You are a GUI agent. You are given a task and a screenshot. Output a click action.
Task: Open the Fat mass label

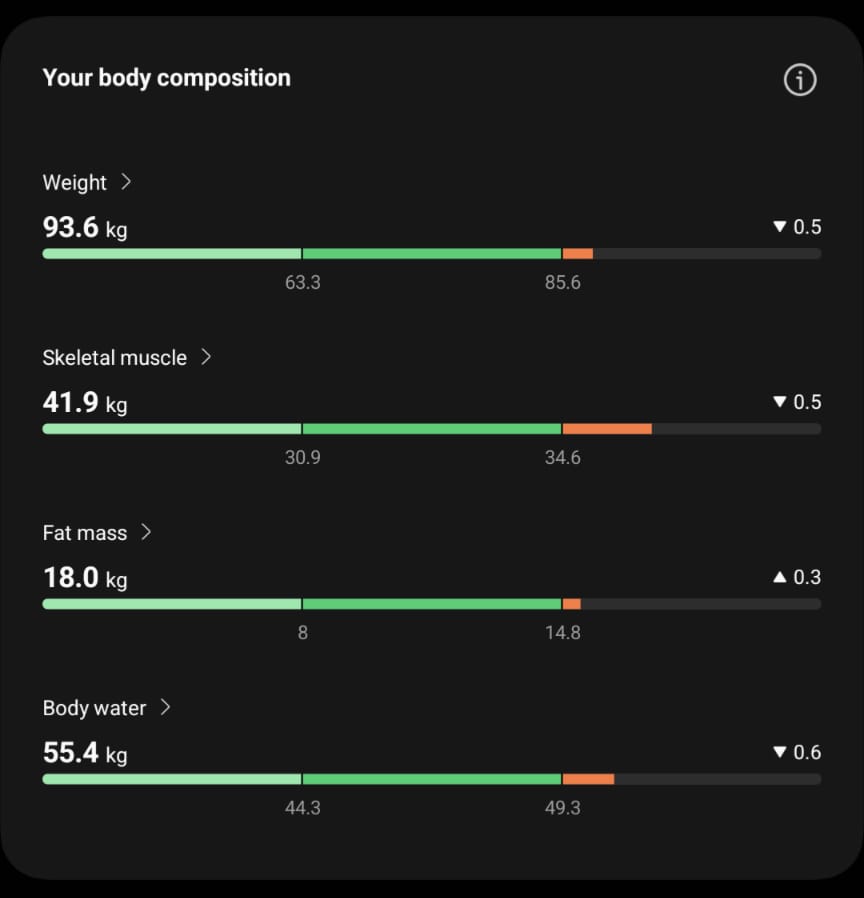tap(84, 533)
